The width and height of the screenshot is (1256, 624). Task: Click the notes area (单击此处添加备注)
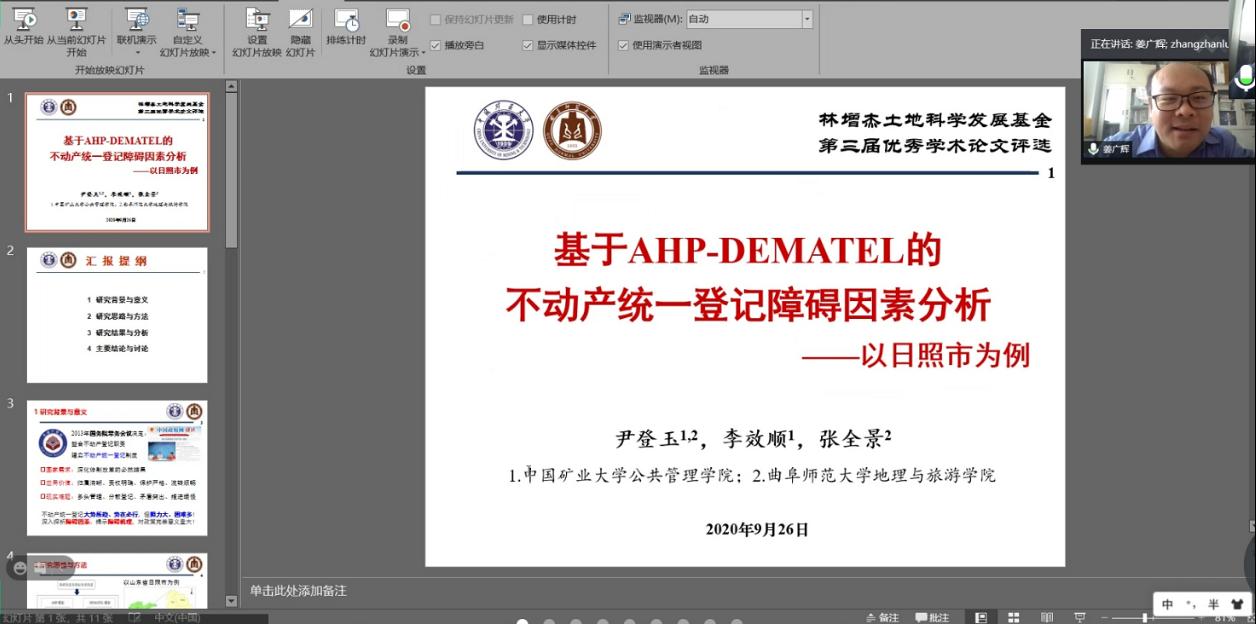(x=298, y=591)
